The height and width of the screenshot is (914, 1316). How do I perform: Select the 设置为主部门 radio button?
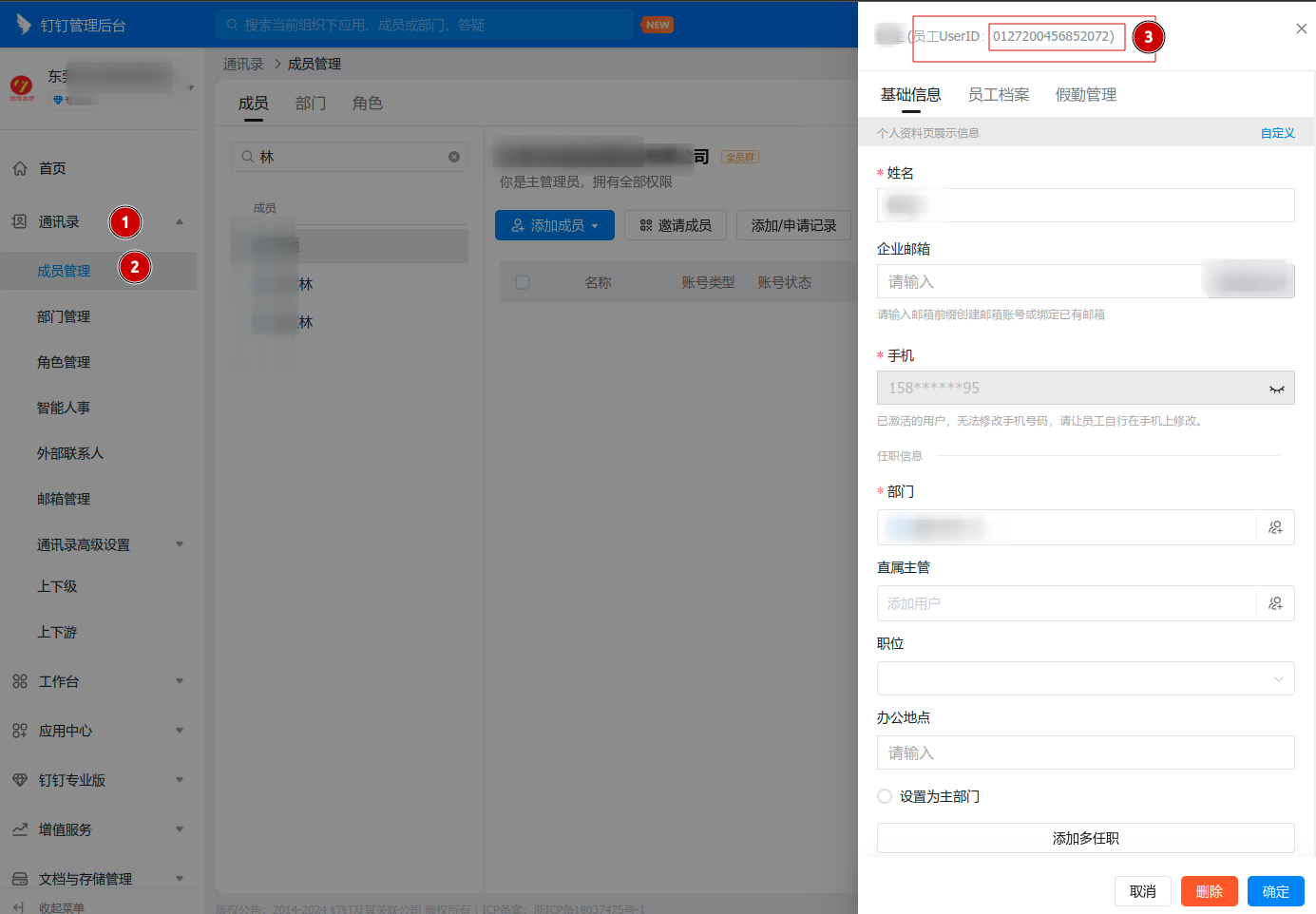point(885,796)
